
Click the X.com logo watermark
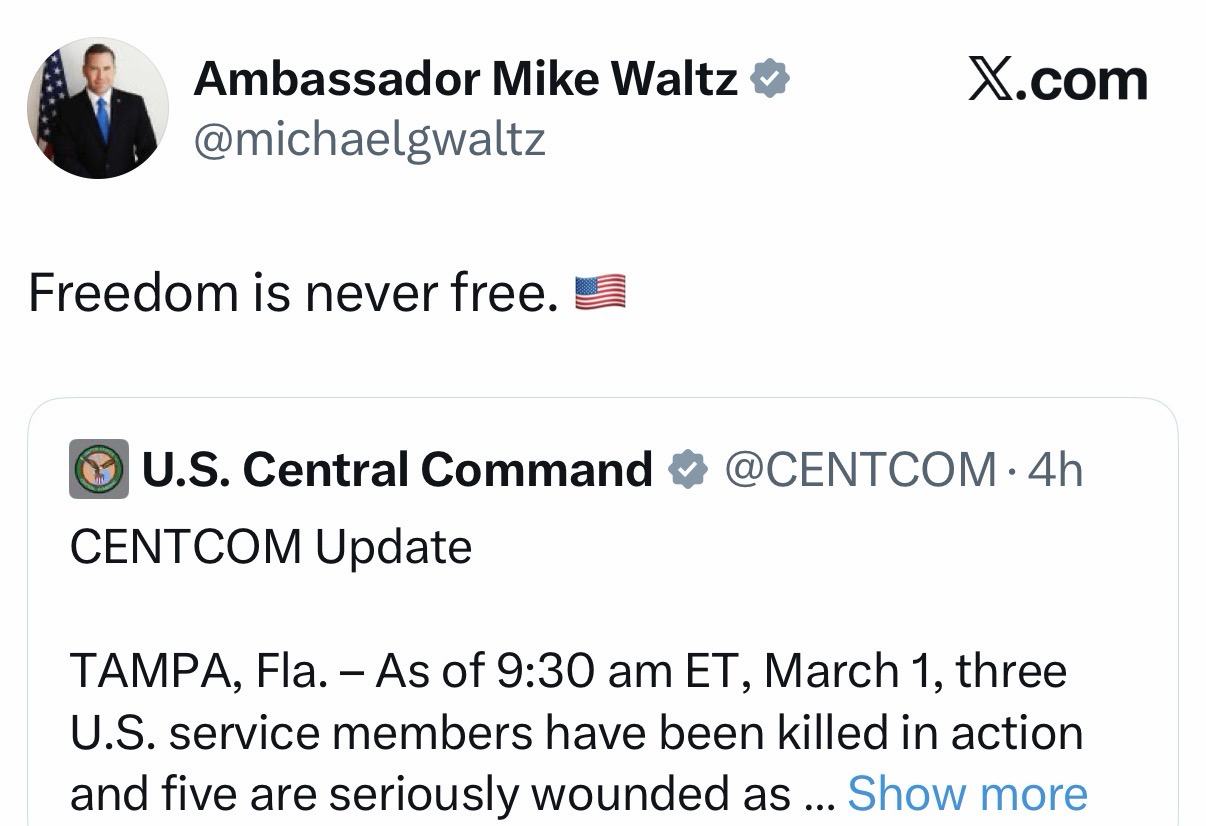click(1057, 80)
